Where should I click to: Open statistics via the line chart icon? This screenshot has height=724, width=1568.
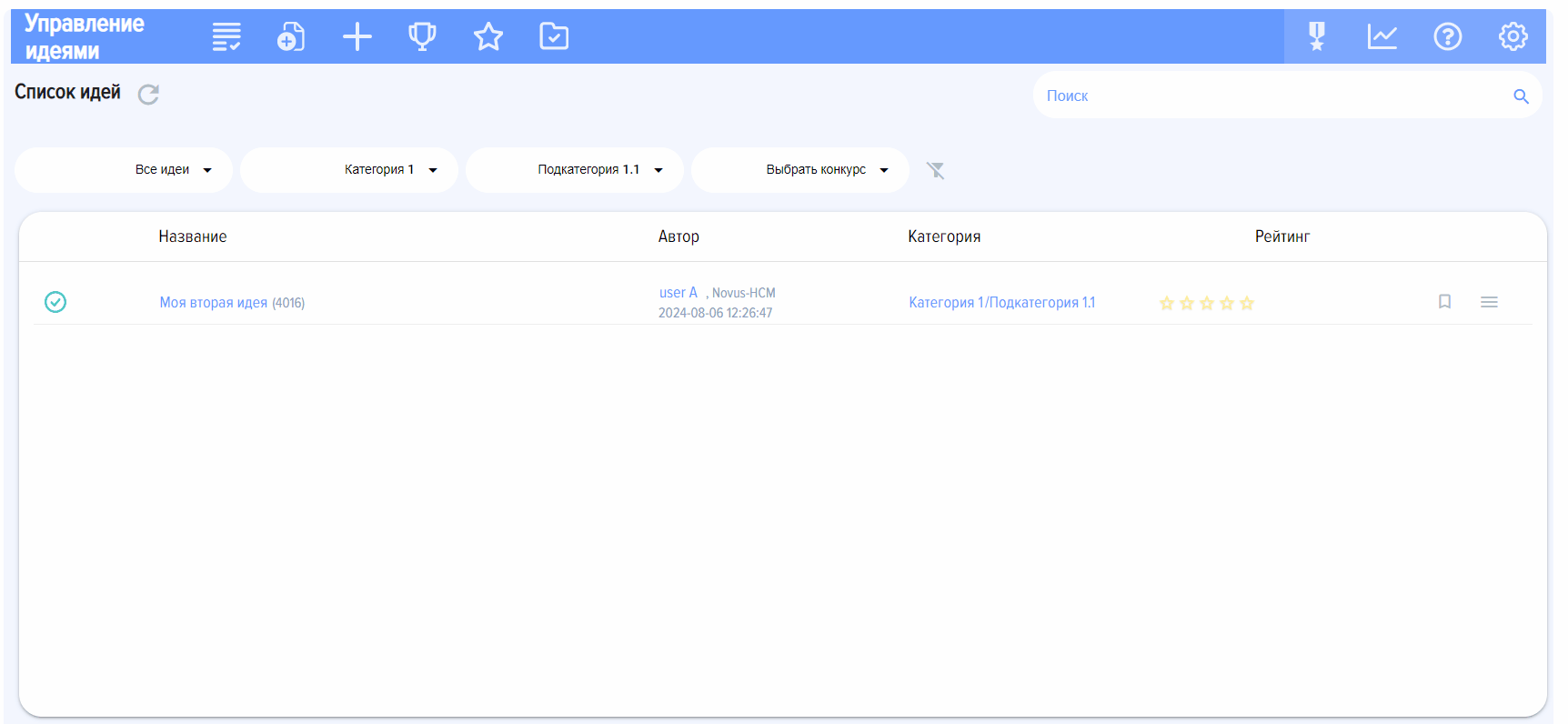(x=1382, y=37)
